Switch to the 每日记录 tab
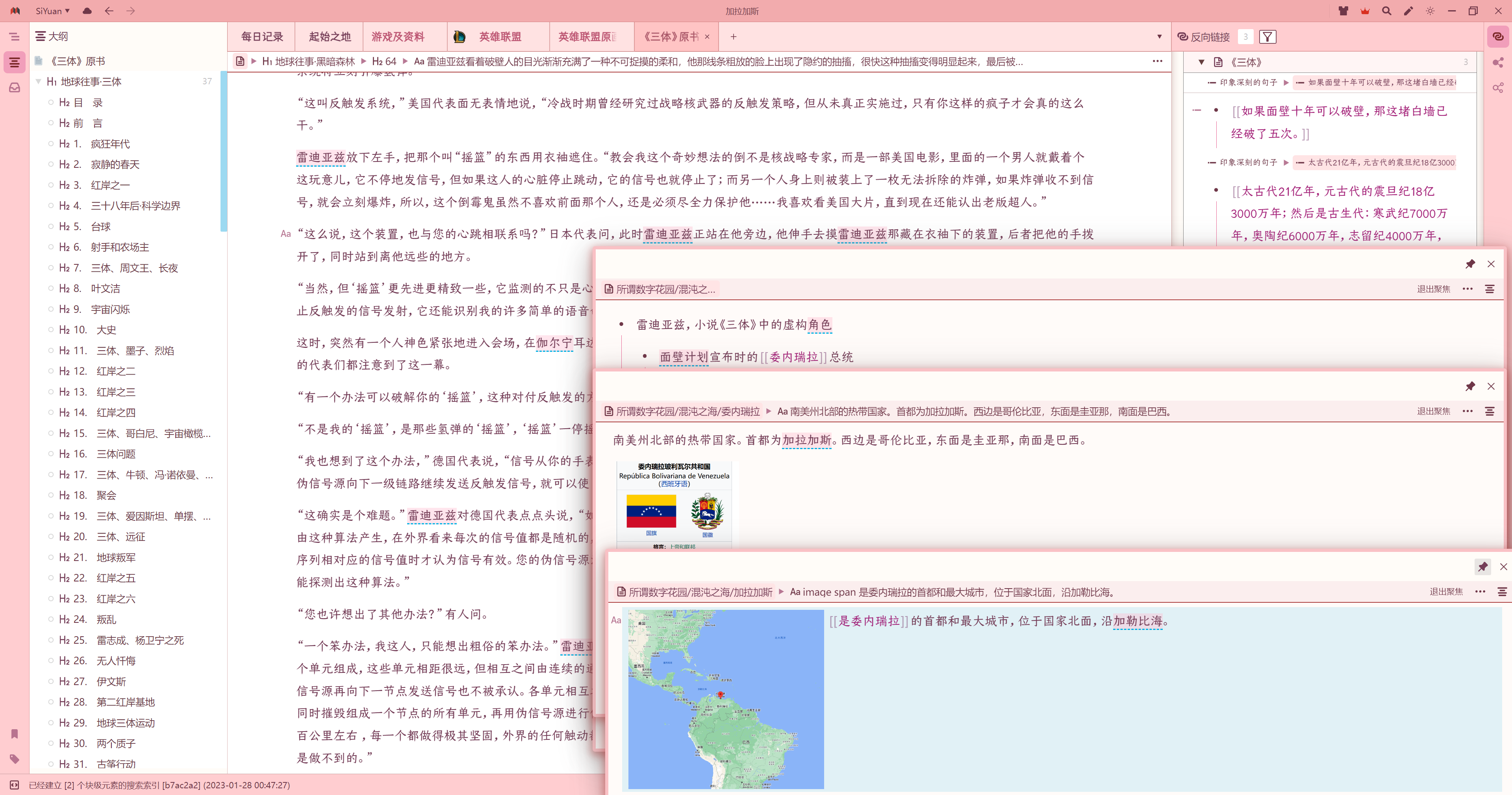 pos(262,36)
